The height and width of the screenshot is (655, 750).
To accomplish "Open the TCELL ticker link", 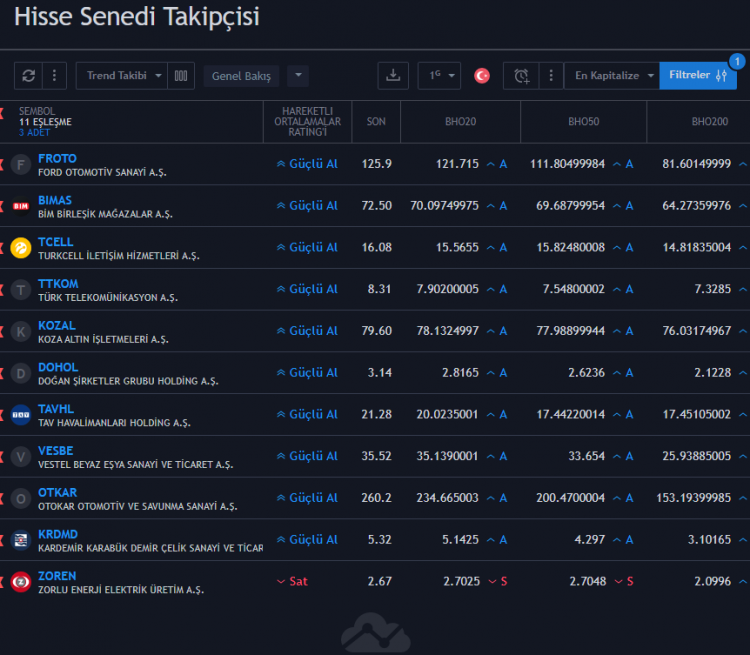I will coord(55,242).
